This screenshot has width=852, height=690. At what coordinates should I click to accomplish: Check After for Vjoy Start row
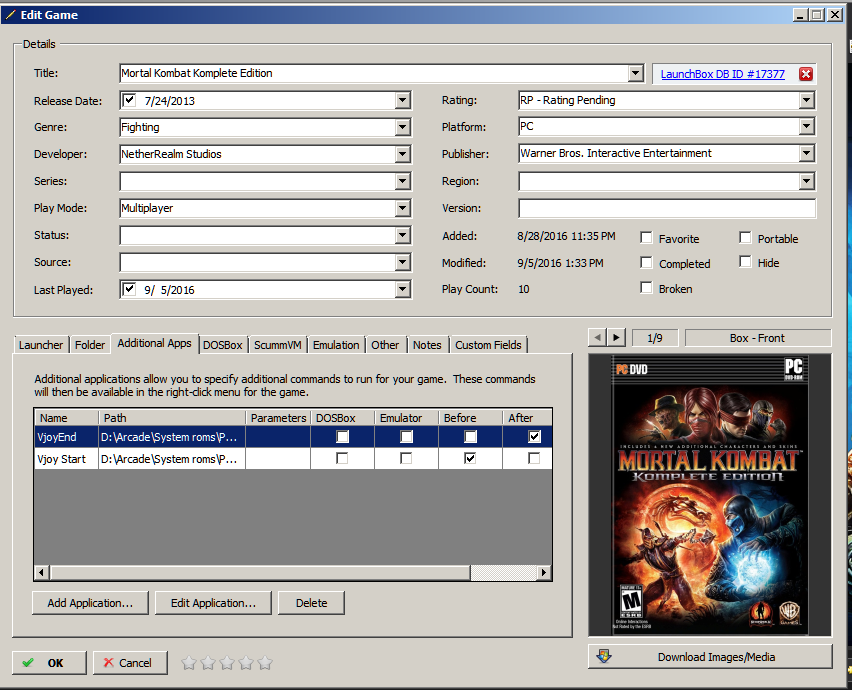[534, 459]
